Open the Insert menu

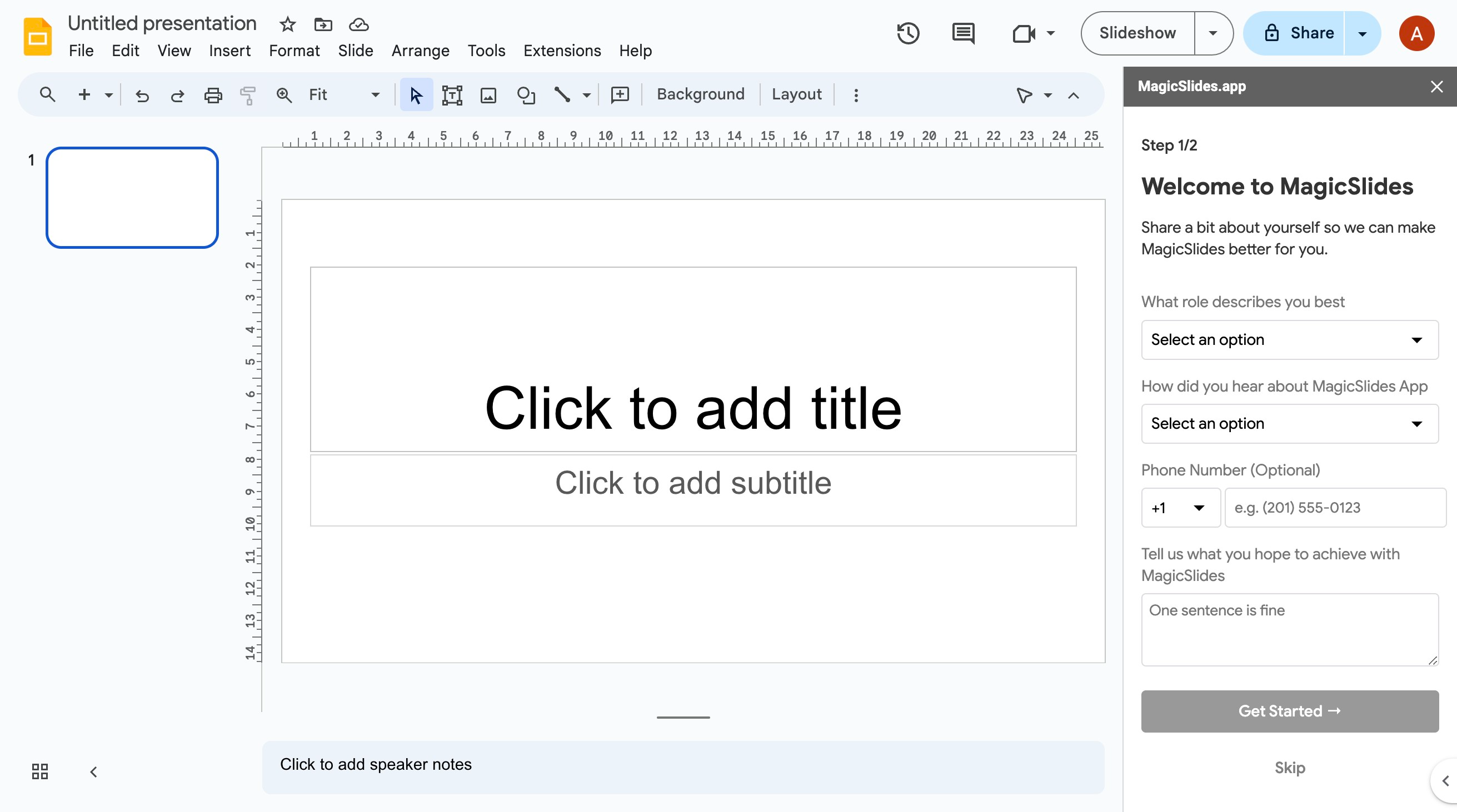tap(229, 51)
